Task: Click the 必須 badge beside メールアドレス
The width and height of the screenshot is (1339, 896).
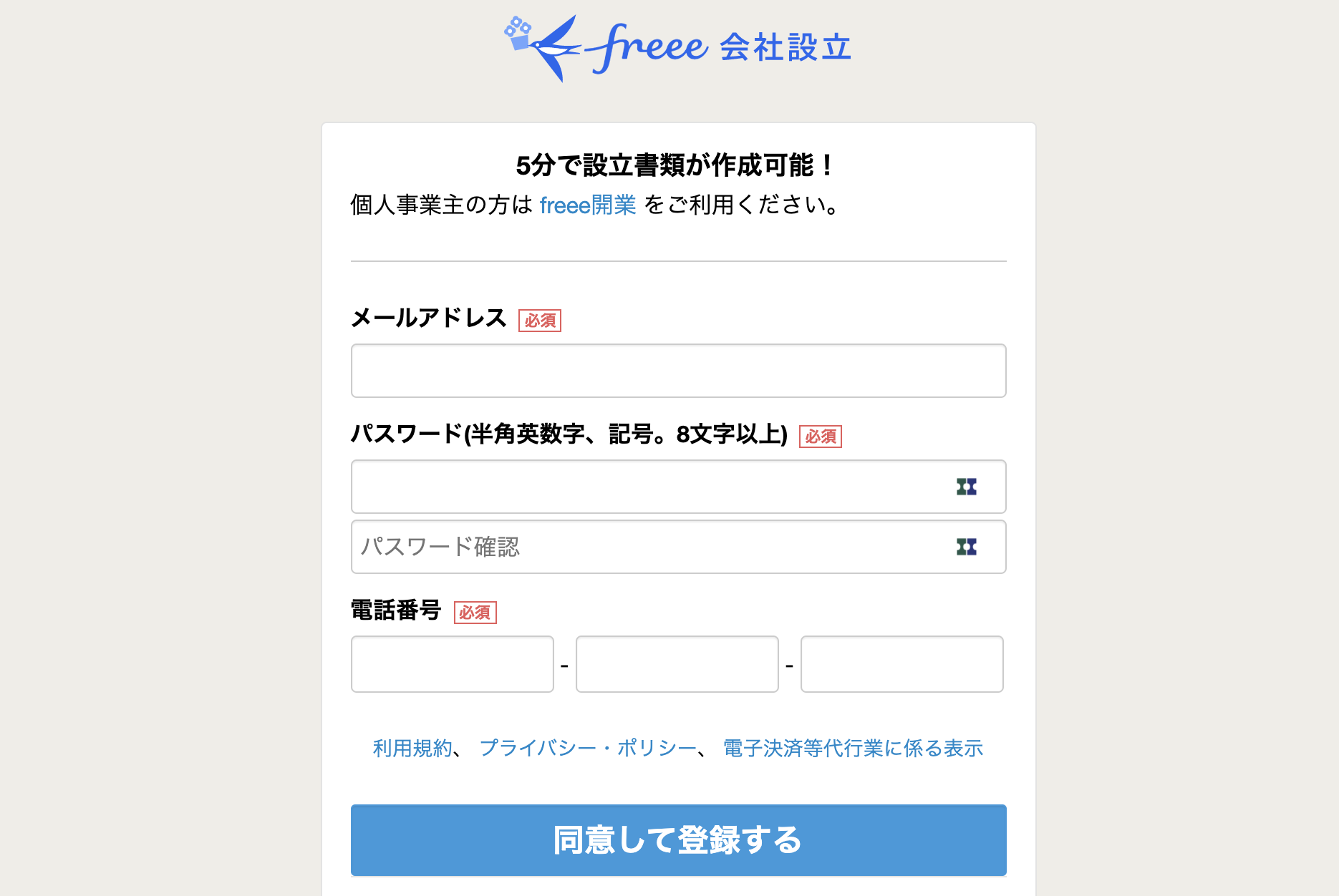Action: pyautogui.click(x=539, y=321)
